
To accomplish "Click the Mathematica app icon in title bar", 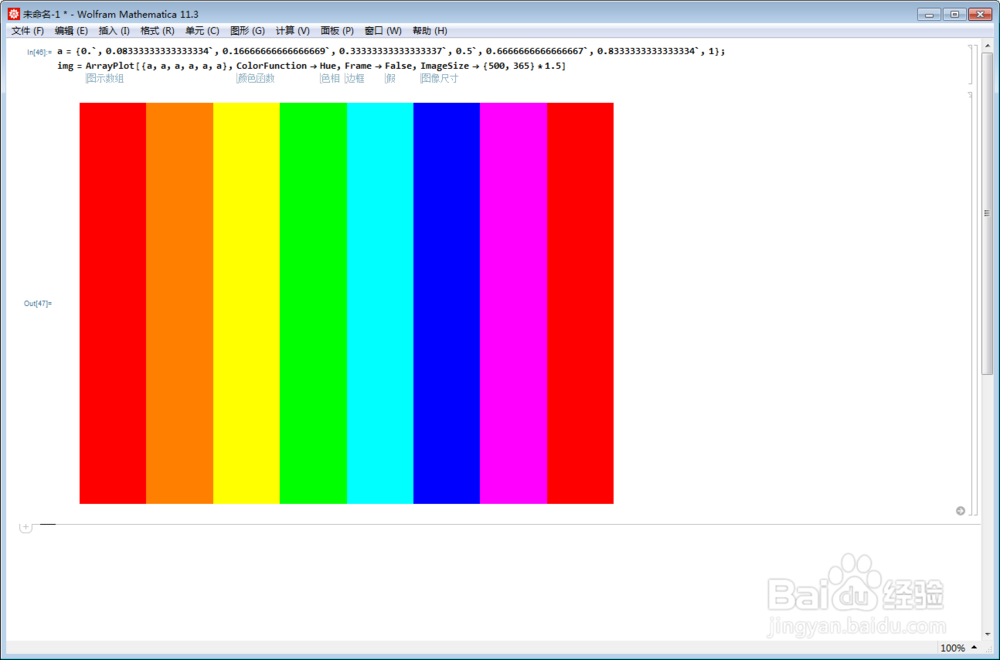I will pos(13,13).
